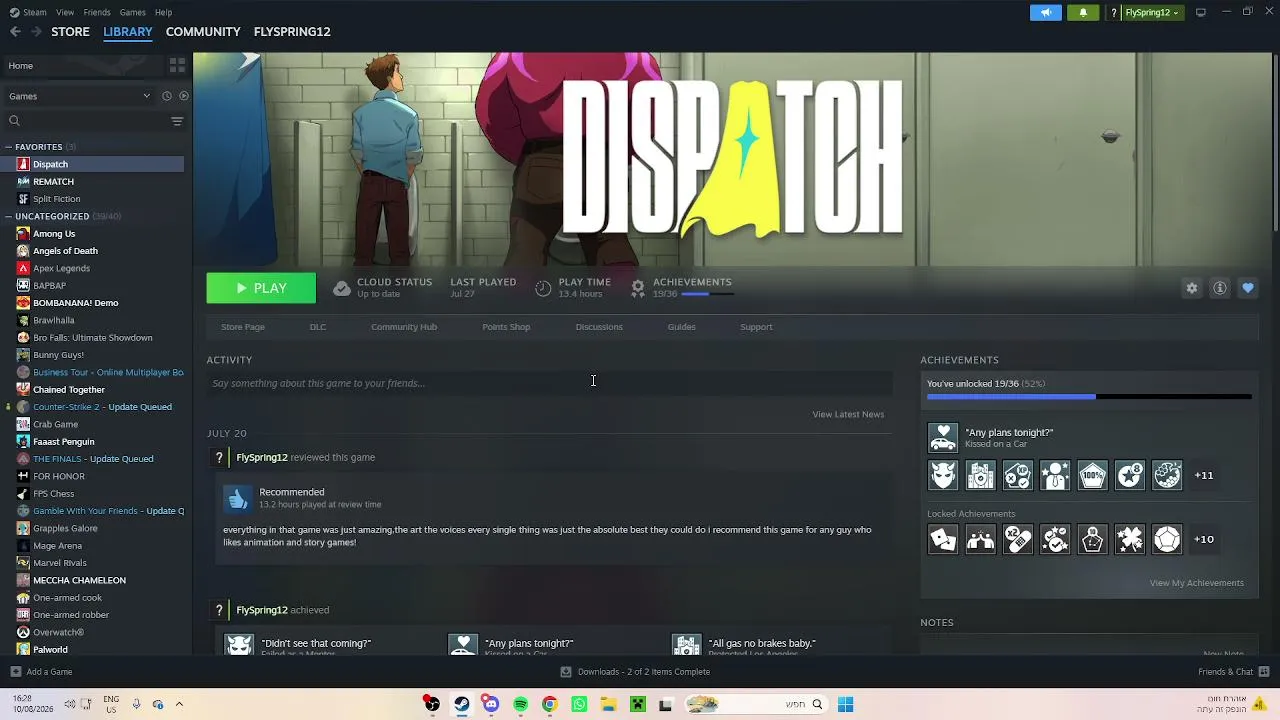Open the Friends menu
Screen dimensions: 1280x720
(97, 12)
